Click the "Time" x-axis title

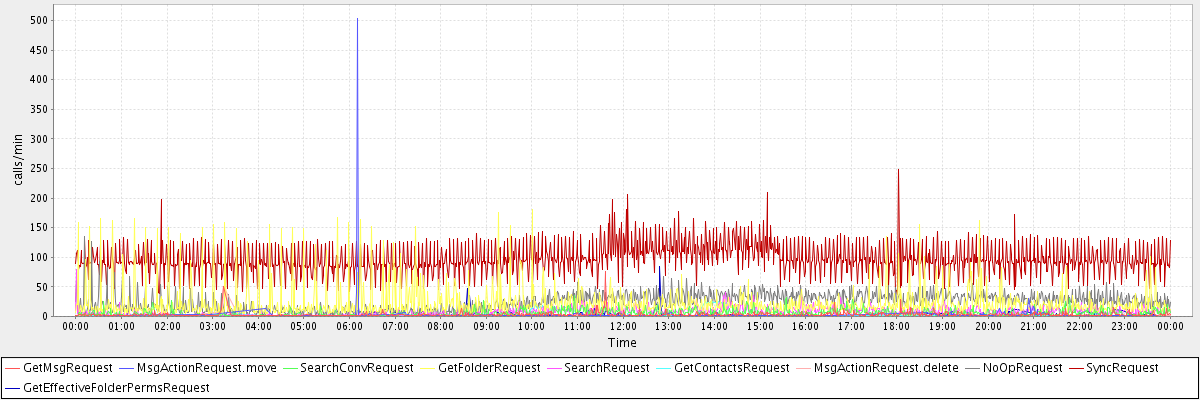tap(622, 343)
